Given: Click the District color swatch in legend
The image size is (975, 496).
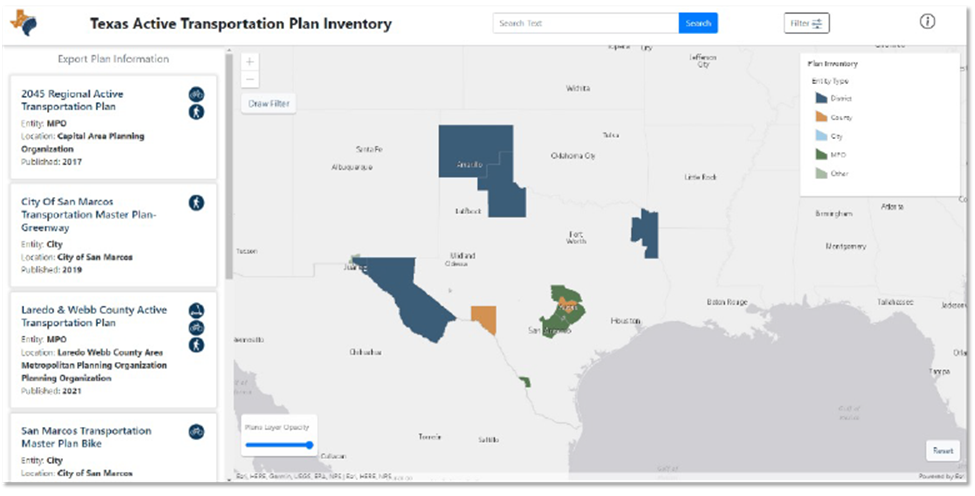Looking at the screenshot, I should coord(821,98).
